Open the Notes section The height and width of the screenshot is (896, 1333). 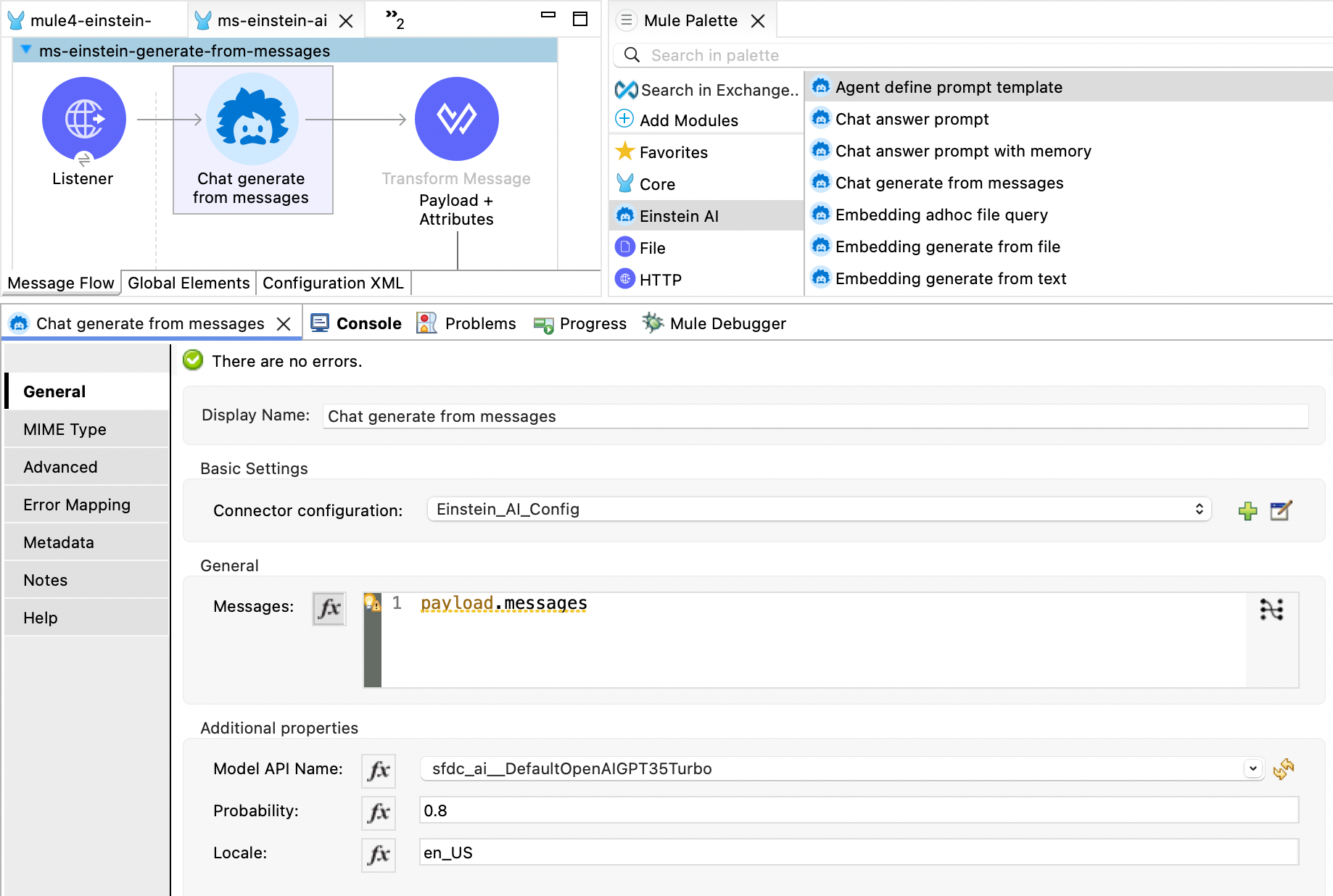[87, 580]
